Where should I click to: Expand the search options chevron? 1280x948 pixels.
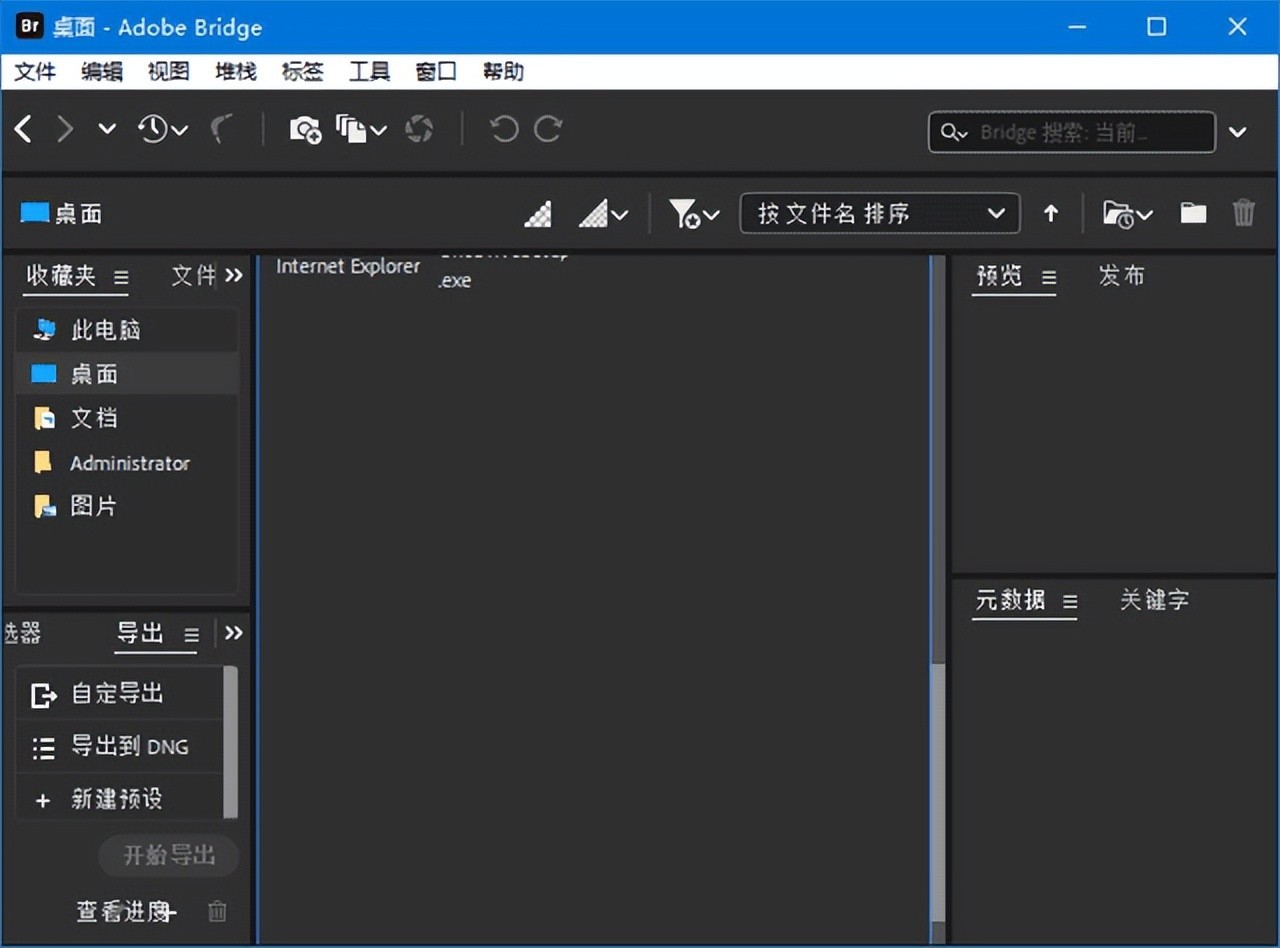click(1238, 132)
